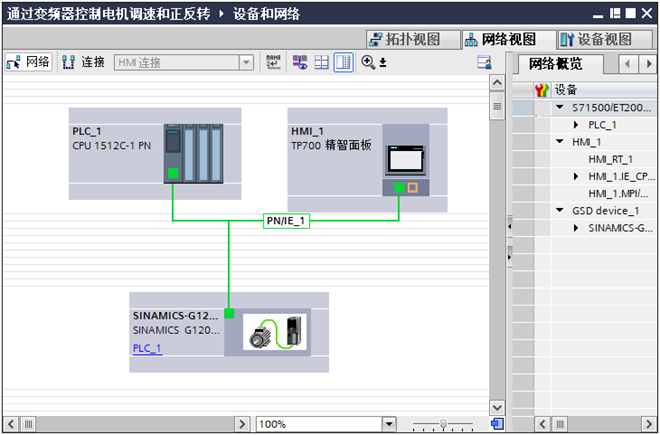
Task: Select the CPU 1512C-1 PN text
Action: [x=112, y=146]
